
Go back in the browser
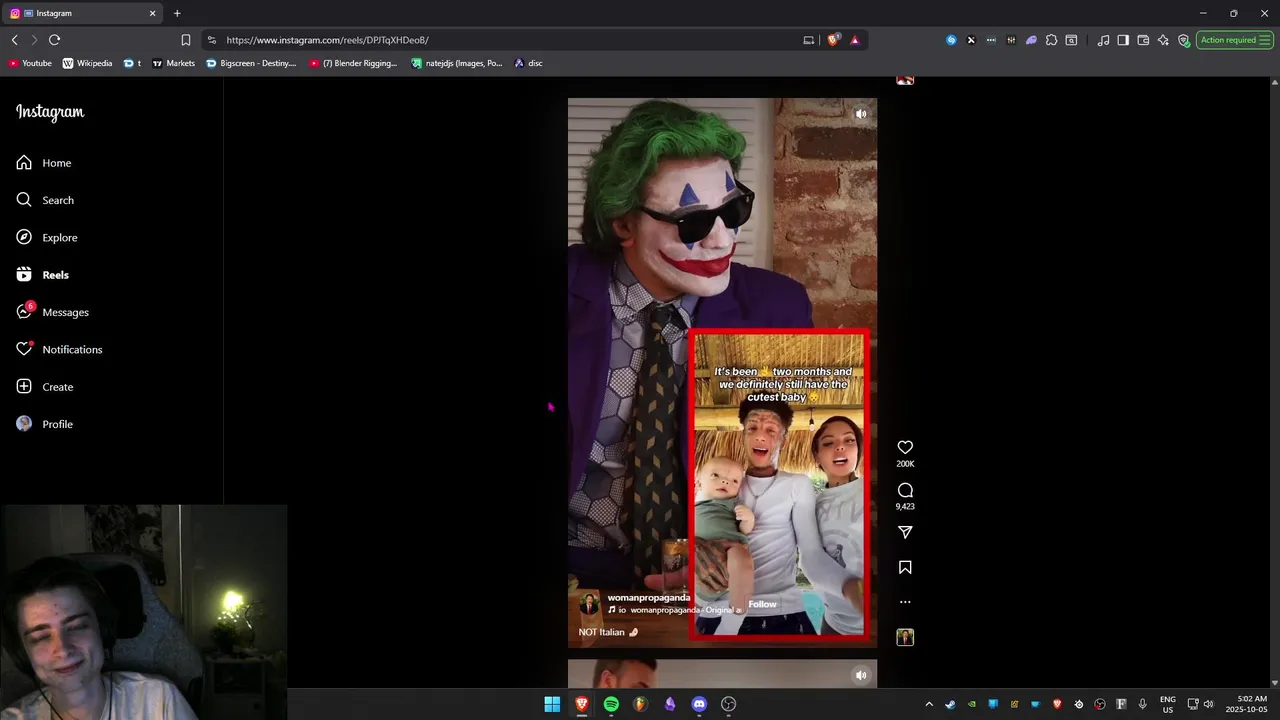[x=14, y=40]
